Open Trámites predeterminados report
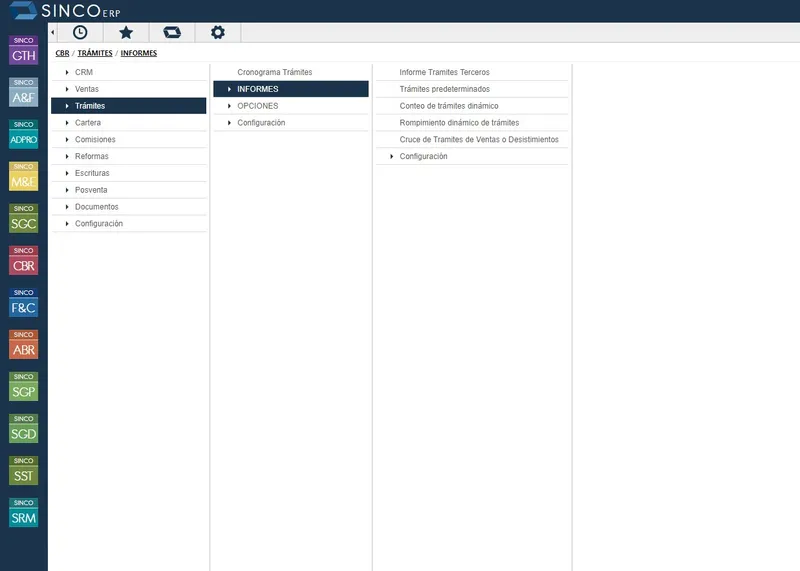Screen dimensions: 800x571 point(472,89)
